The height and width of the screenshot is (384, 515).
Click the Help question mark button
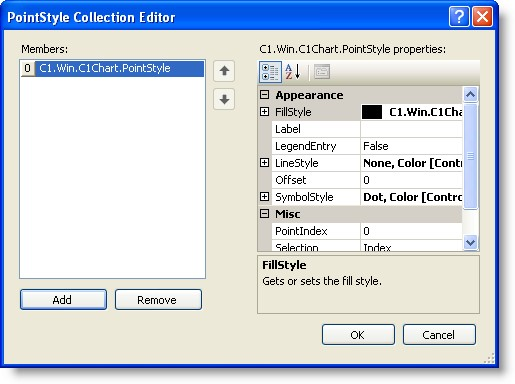[459, 16]
